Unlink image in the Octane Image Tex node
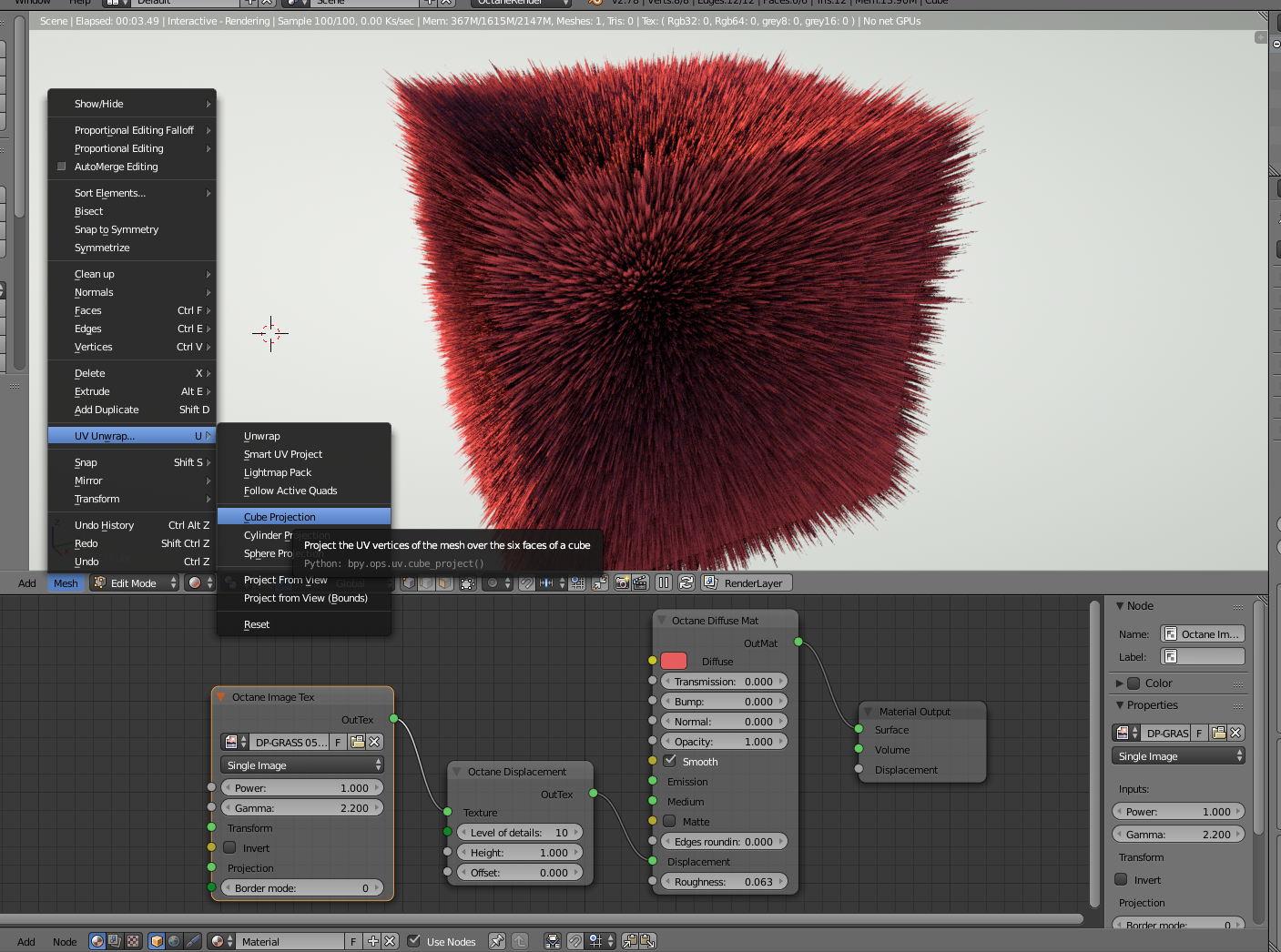This screenshot has height=952, width=1281. (374, 742)
